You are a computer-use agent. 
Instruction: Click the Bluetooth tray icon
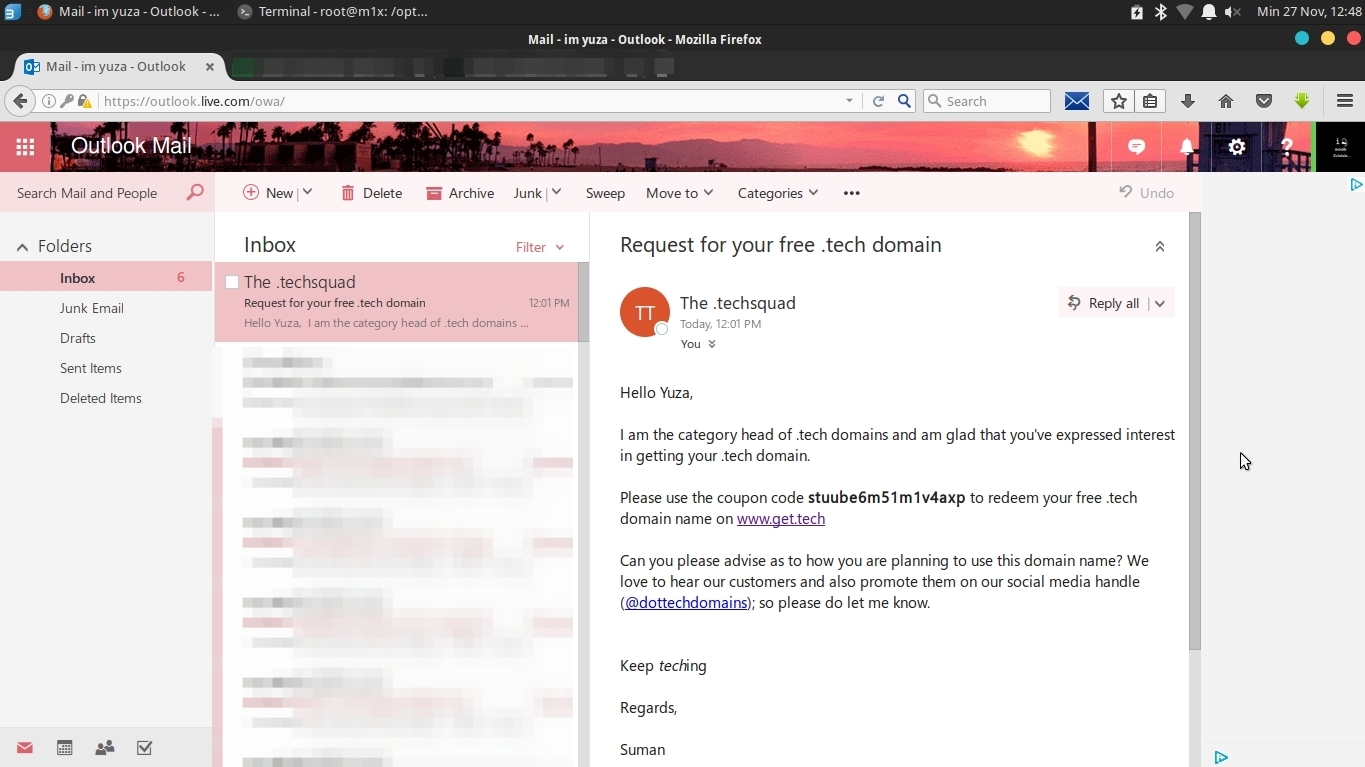1161,12
